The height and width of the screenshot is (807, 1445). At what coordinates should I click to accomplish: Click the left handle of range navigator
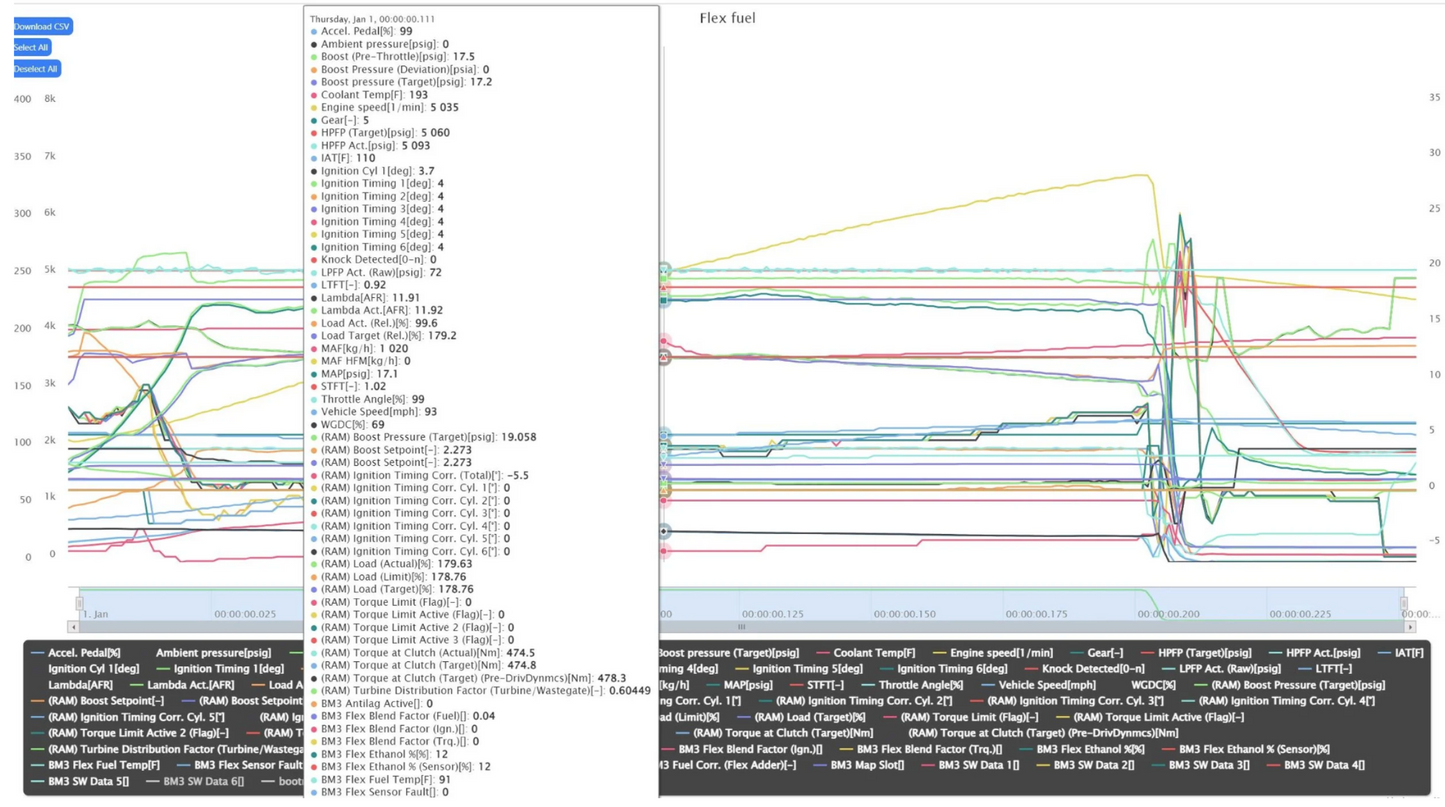tap(80, 603)
